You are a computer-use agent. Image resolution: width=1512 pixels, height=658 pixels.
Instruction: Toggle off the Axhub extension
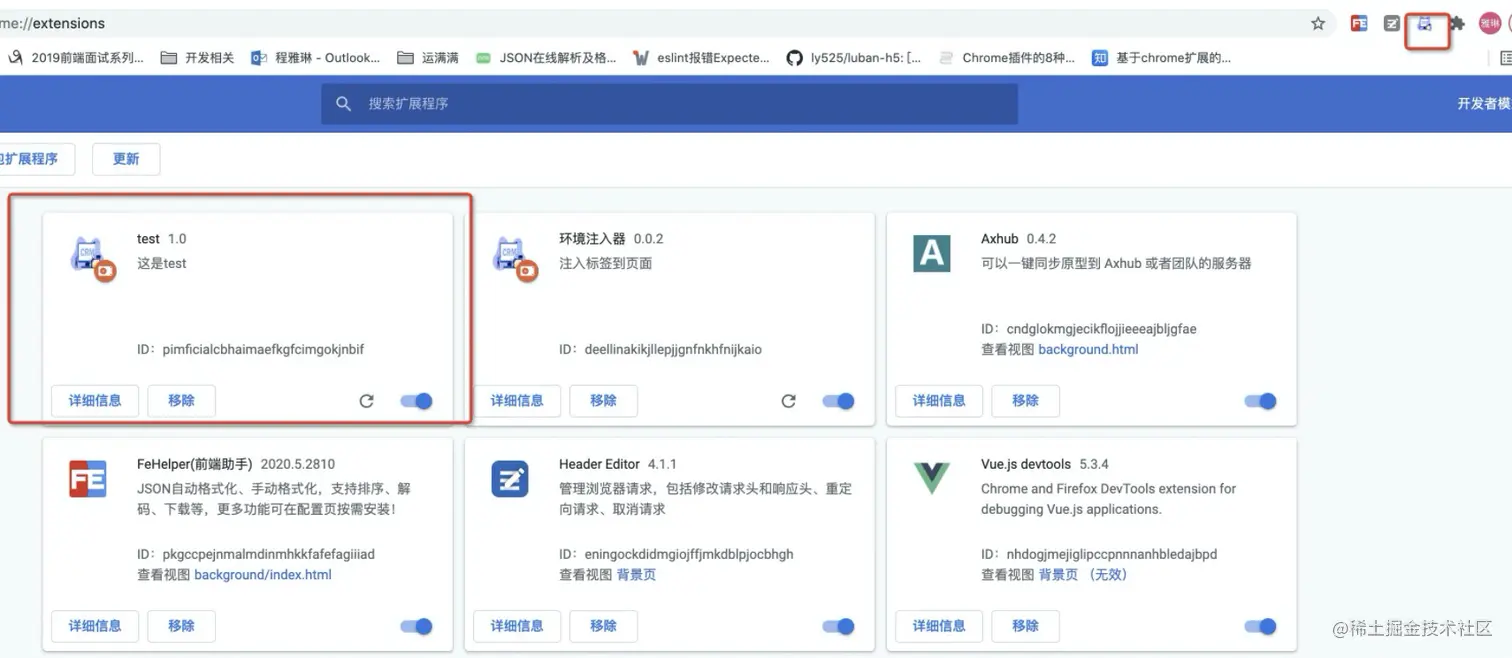pos(1261,401)
